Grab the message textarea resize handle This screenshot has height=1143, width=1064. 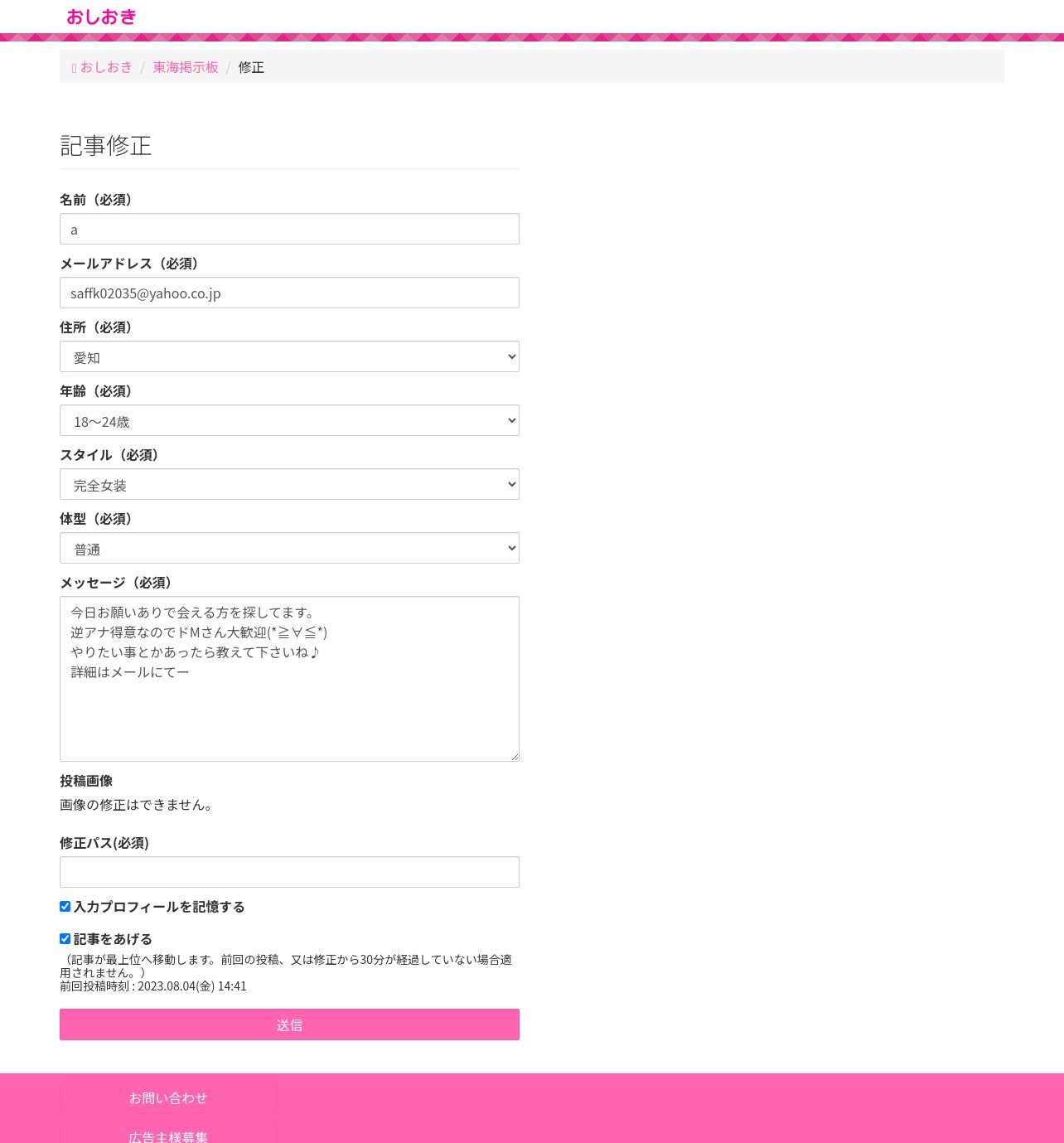[514, 756]
